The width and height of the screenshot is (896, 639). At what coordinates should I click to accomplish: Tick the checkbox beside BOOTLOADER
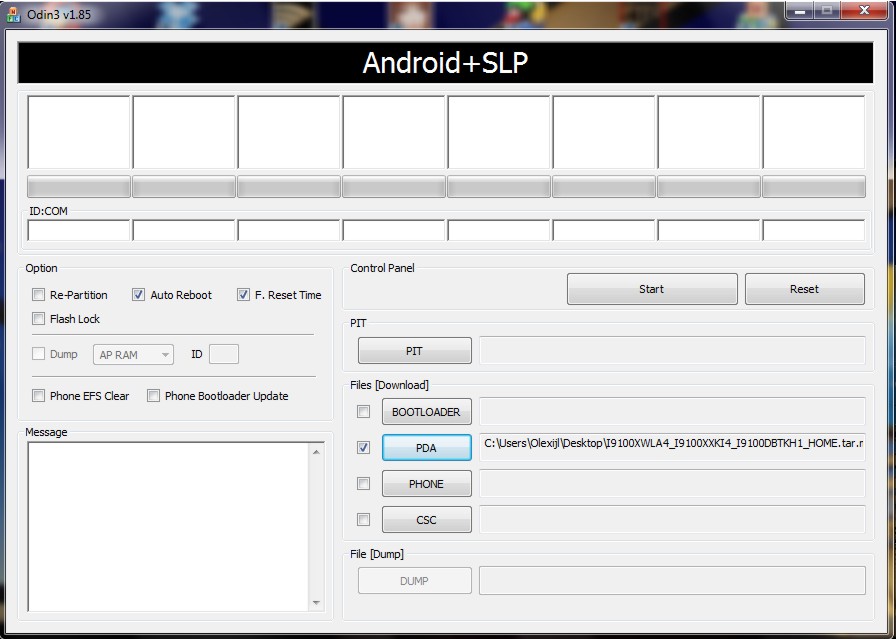(x=363, y=412)
